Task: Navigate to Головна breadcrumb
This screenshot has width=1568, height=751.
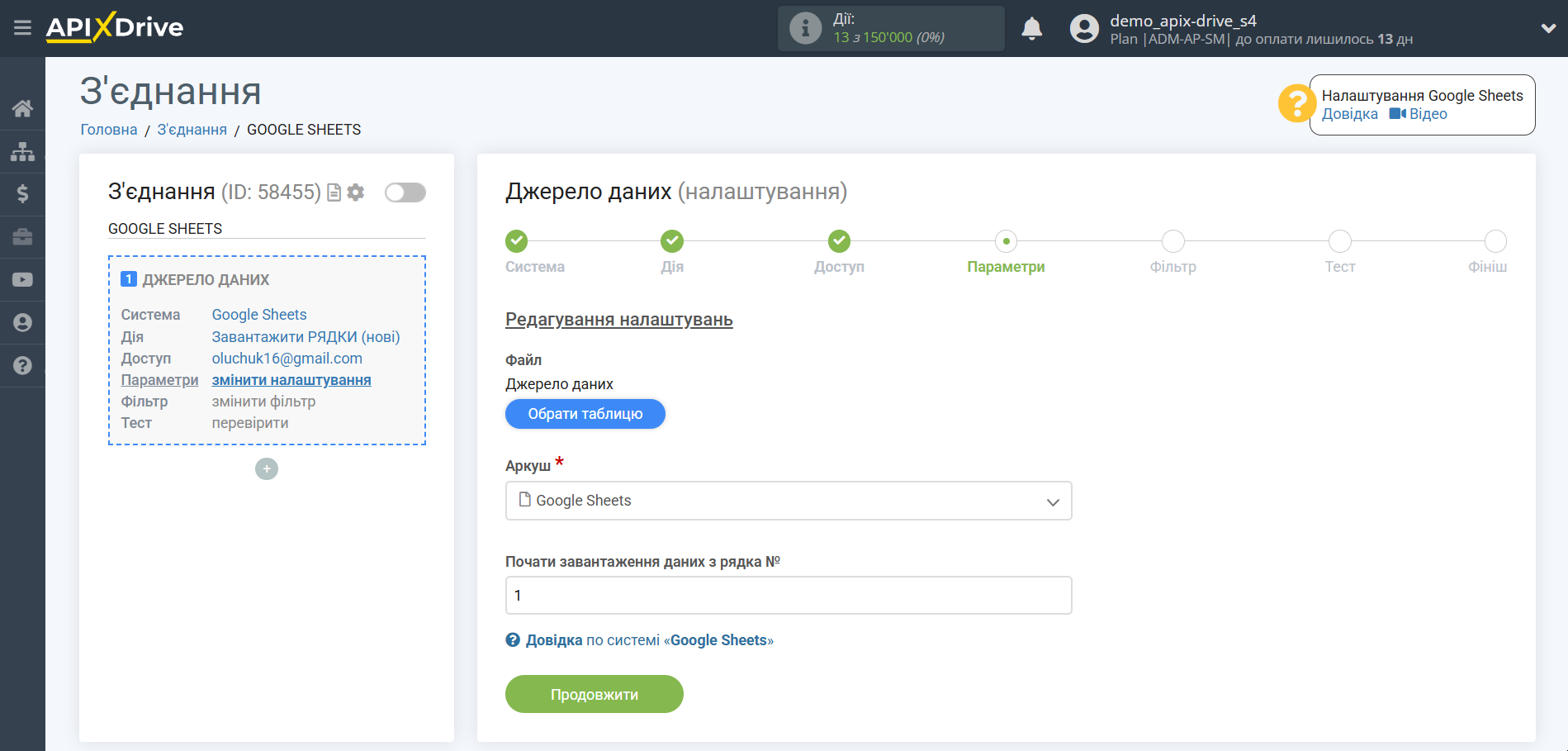Action: pos(107,129)
